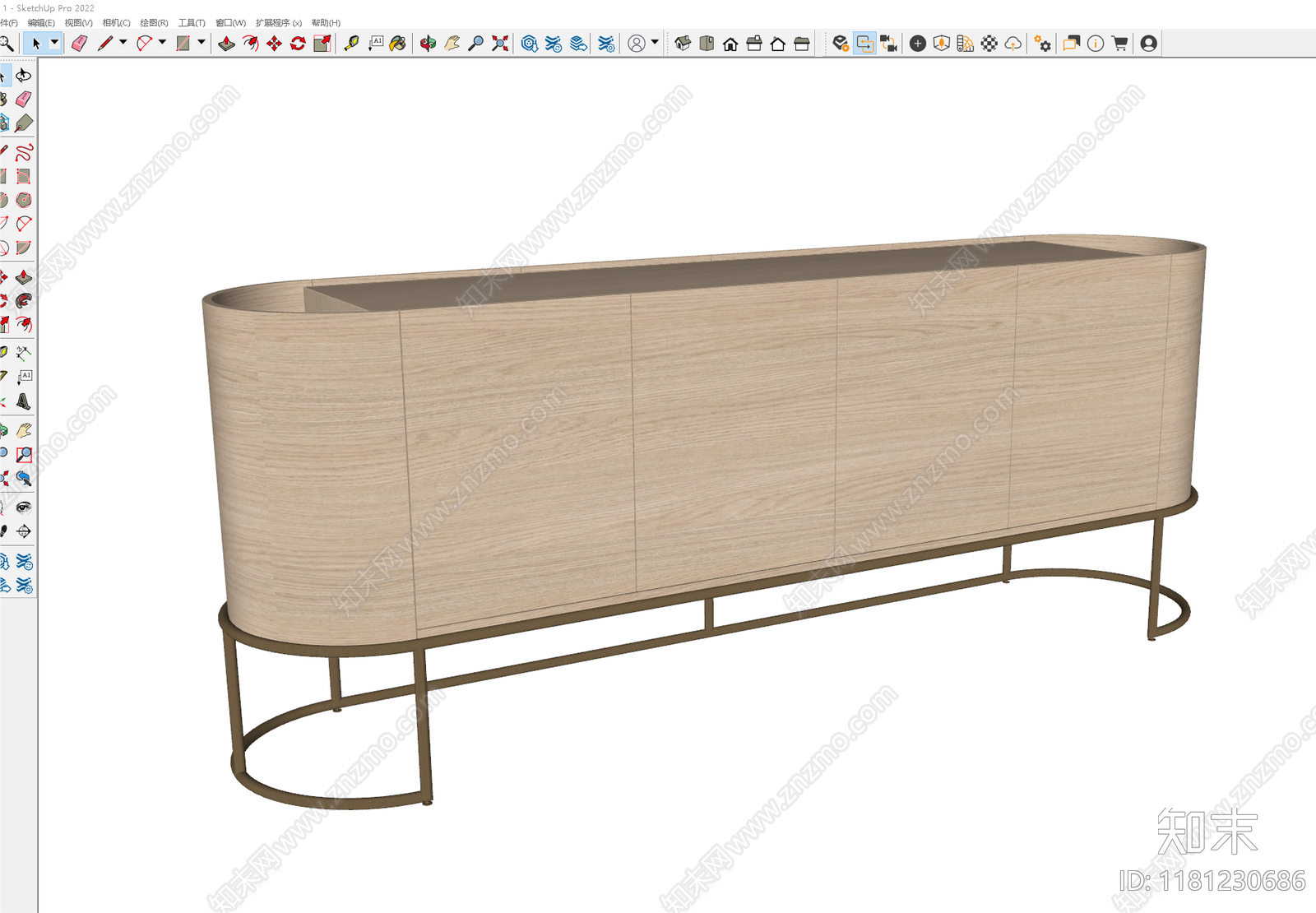
Task: Open the orange gears settings icon
Action: point(1043,44)
